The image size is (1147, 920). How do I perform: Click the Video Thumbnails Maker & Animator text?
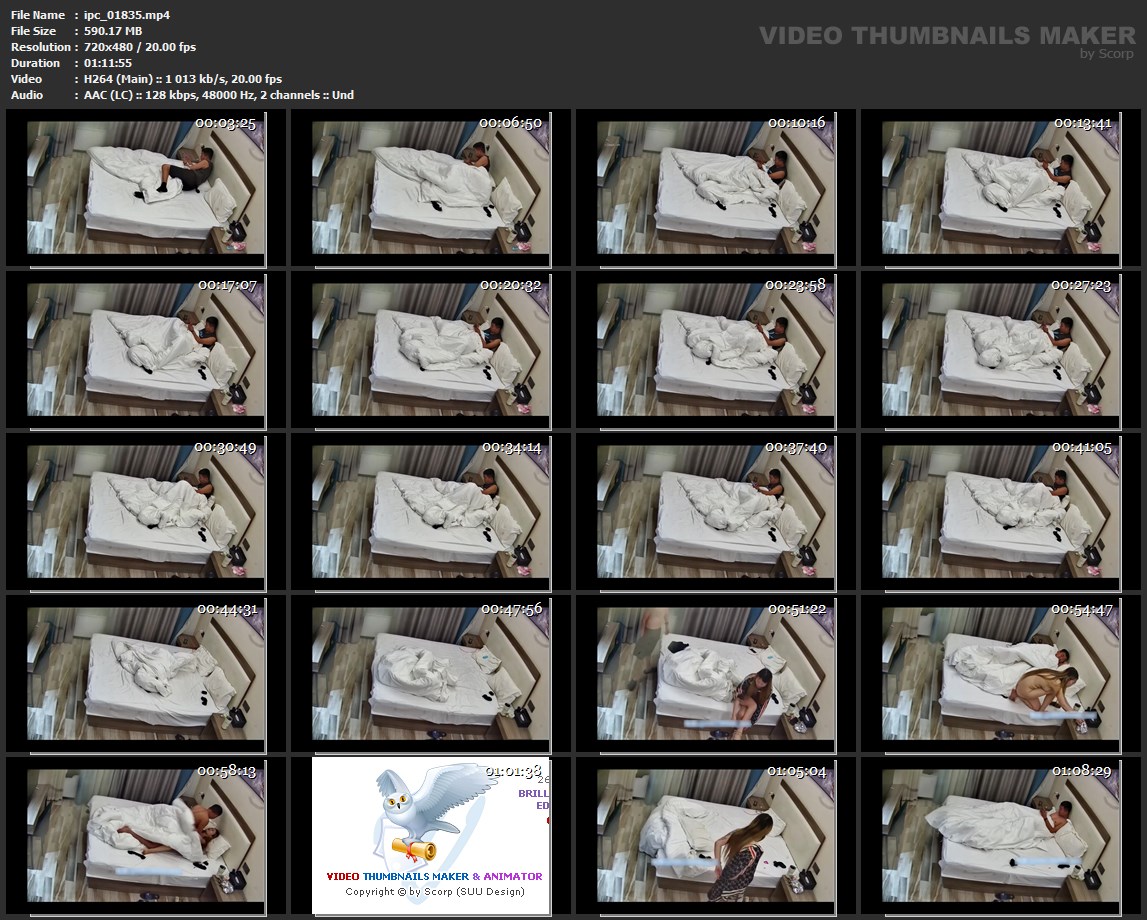pyautogui.click(x=434, y=876)
